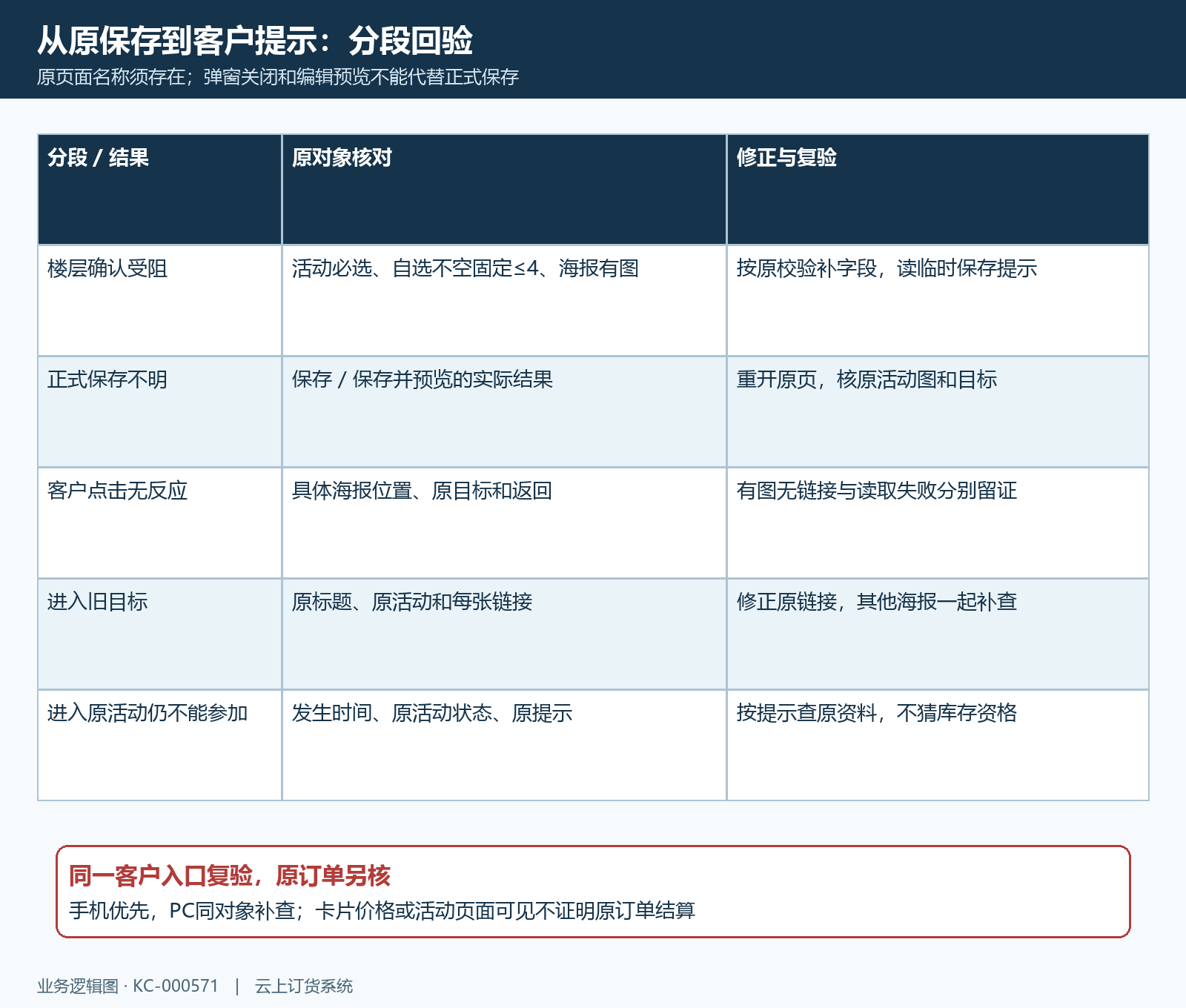The image size is (1186, 1008).
Task: Click cell 重开原页,核原活动图和目标
Action: [938, 411]
